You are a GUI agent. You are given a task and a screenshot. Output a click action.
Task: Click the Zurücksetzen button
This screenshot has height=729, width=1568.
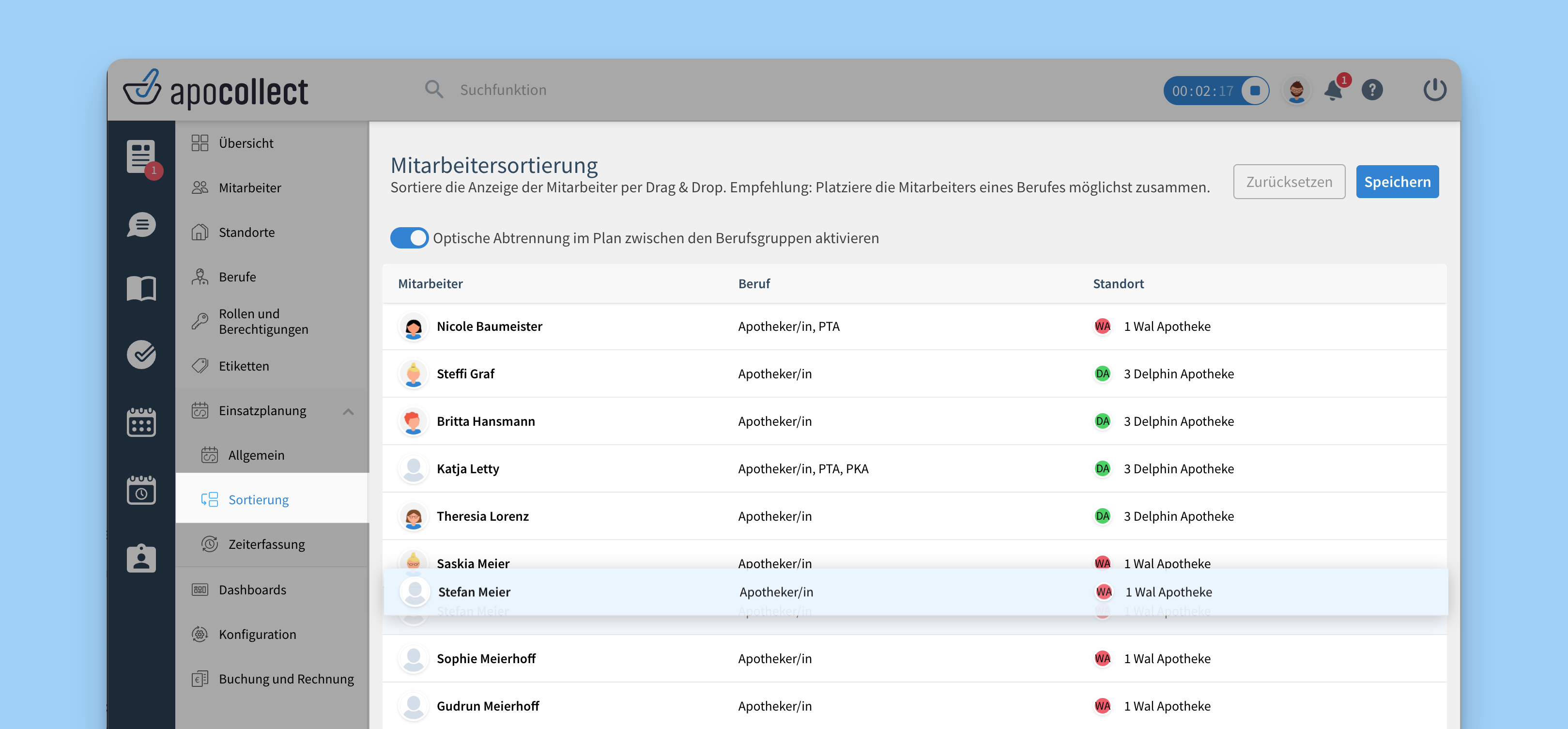[x=1289, y=182]
